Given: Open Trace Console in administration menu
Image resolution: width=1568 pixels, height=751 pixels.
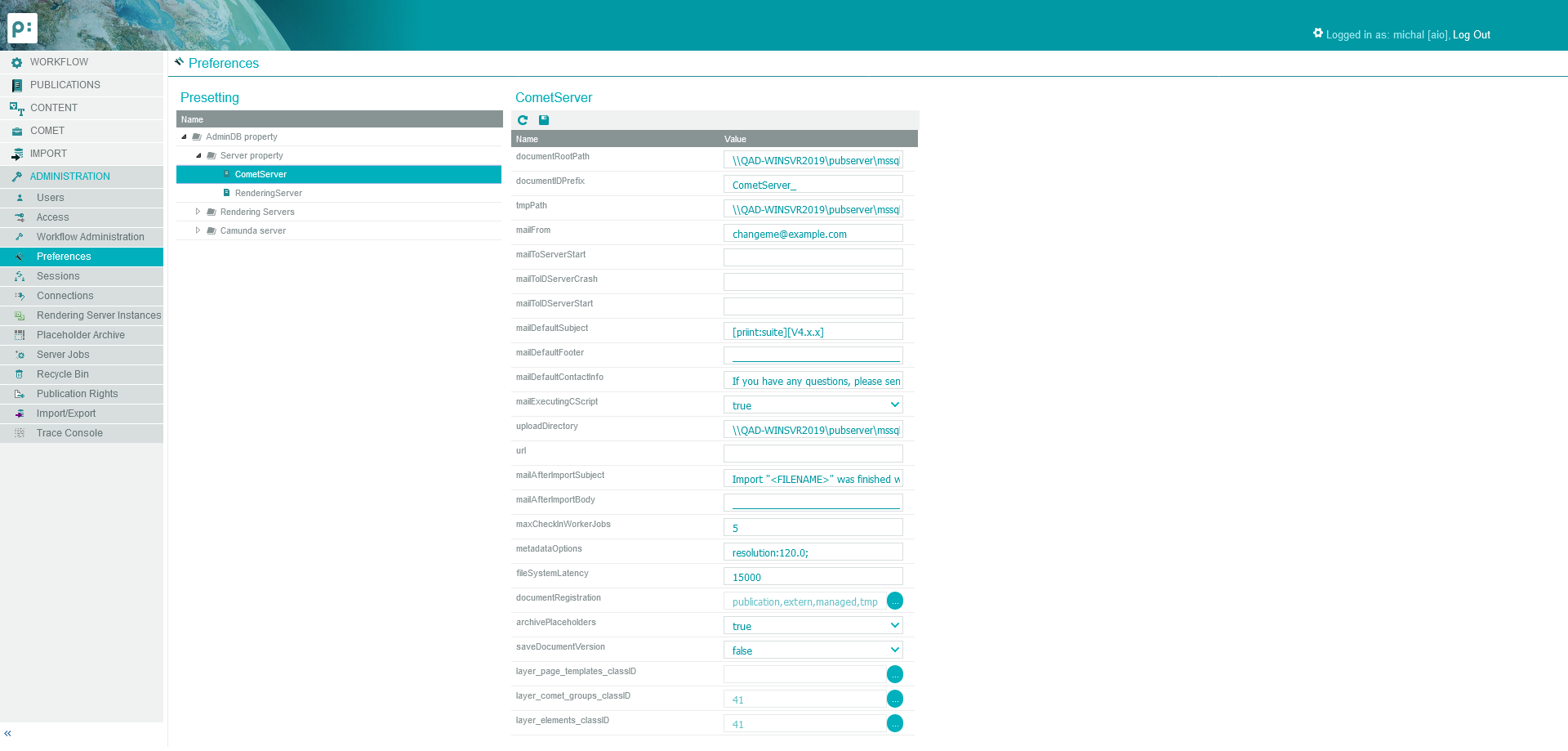Looking at the screenshot, I should pyautogui.click(x=69, y=433).
